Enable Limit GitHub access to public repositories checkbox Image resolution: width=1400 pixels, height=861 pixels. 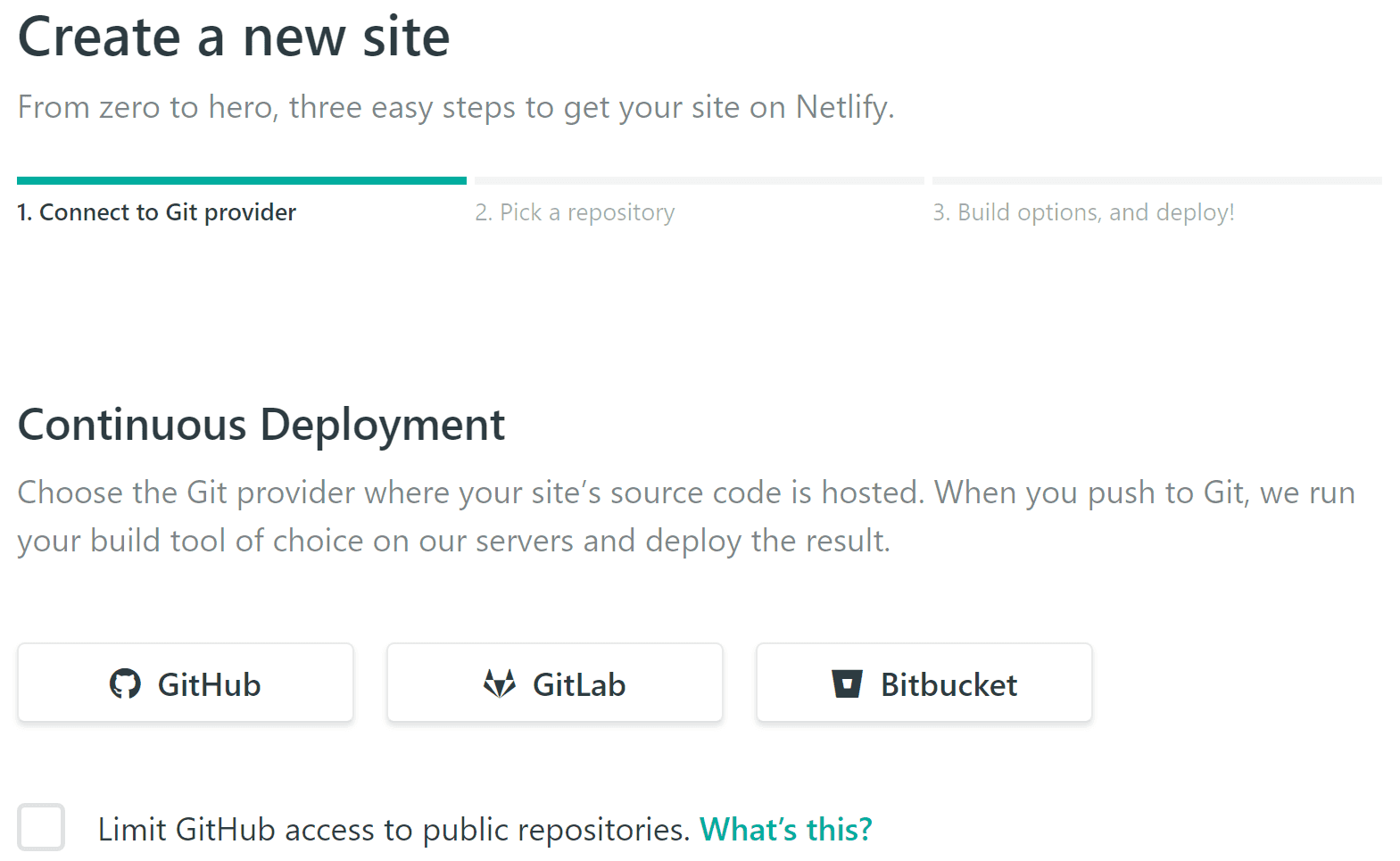pos(41,827)
